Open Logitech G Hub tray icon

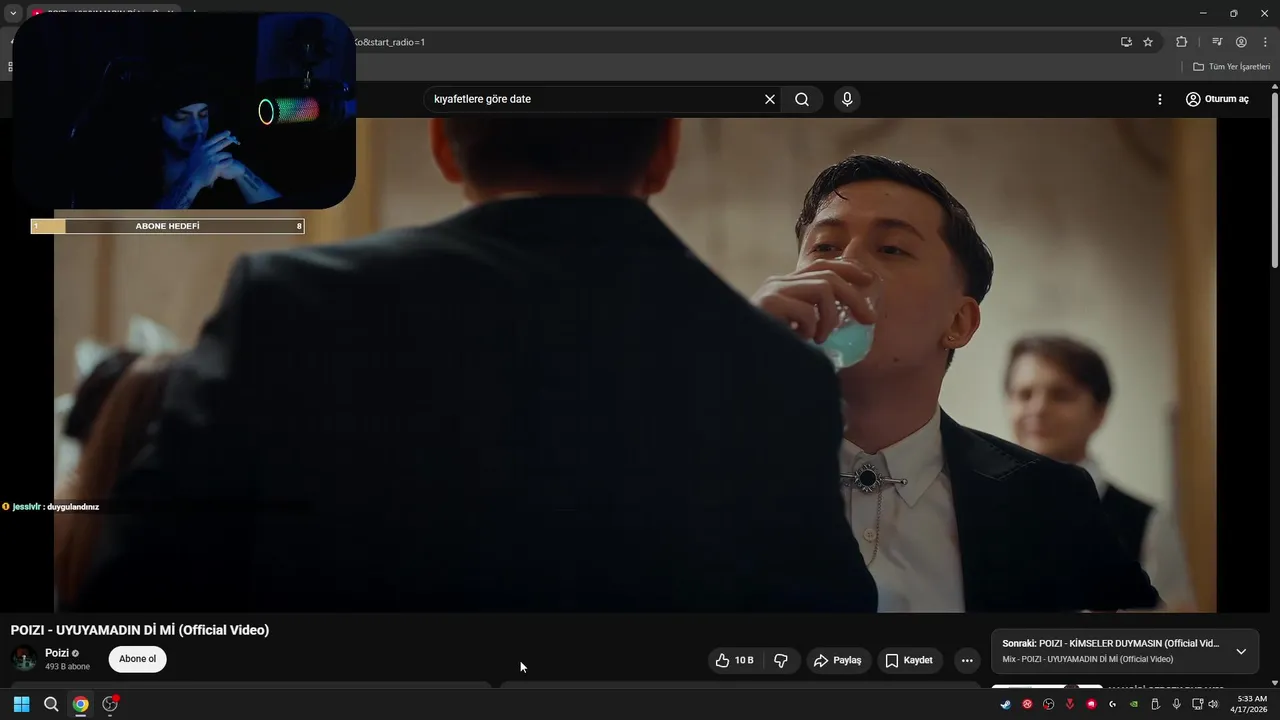(1113, 704)
